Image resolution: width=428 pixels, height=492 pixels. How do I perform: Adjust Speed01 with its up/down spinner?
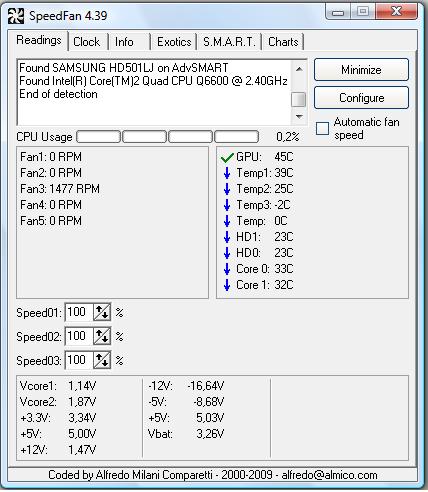click(x=102, y=312)
